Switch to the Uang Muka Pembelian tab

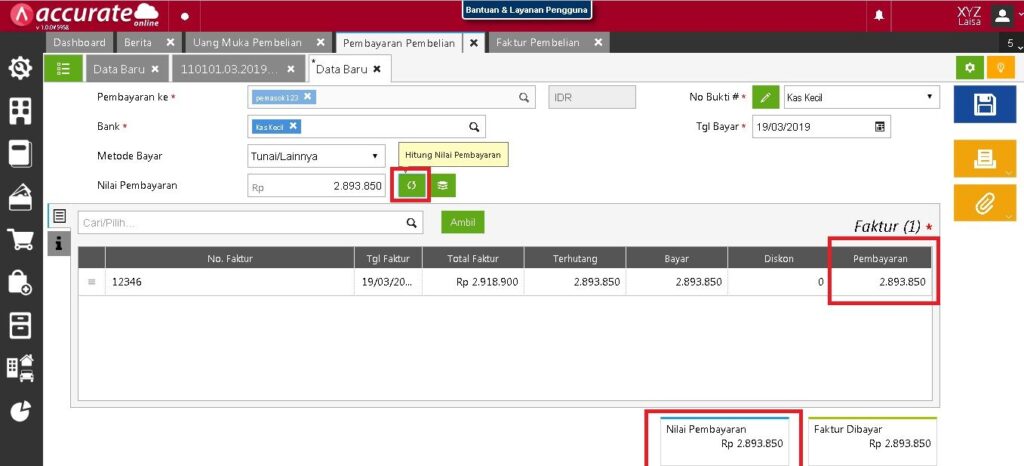(x=248, y=42)
